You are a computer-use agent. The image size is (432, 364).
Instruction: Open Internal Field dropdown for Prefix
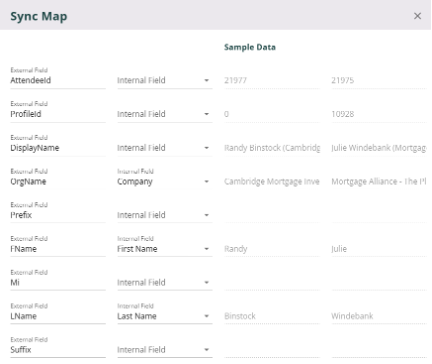tap(165, 215)
